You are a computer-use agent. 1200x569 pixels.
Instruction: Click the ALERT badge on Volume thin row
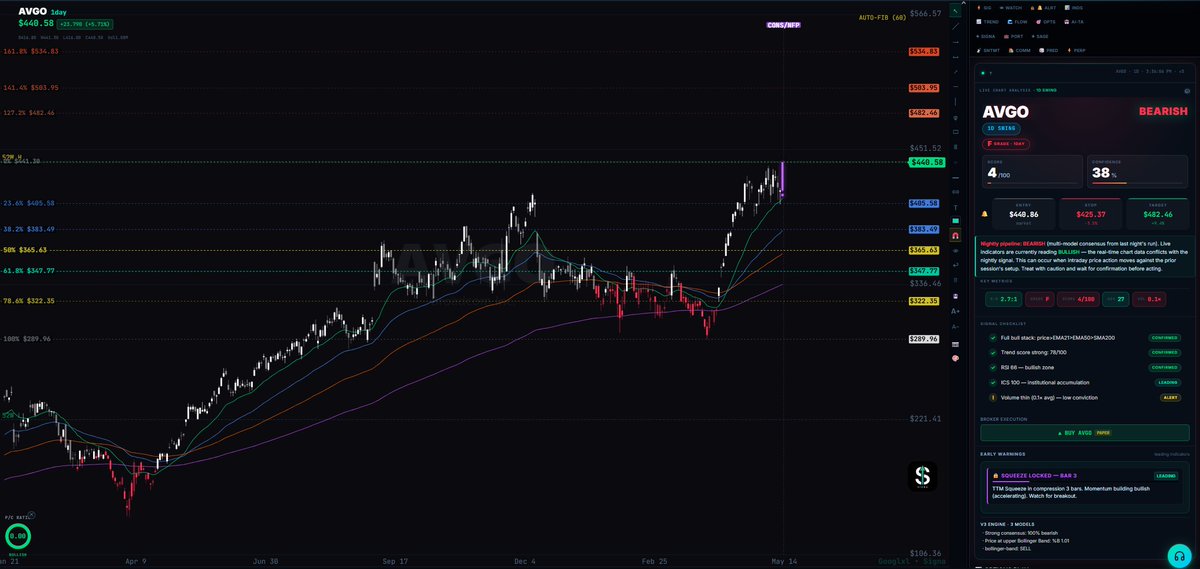[1171, 398]
